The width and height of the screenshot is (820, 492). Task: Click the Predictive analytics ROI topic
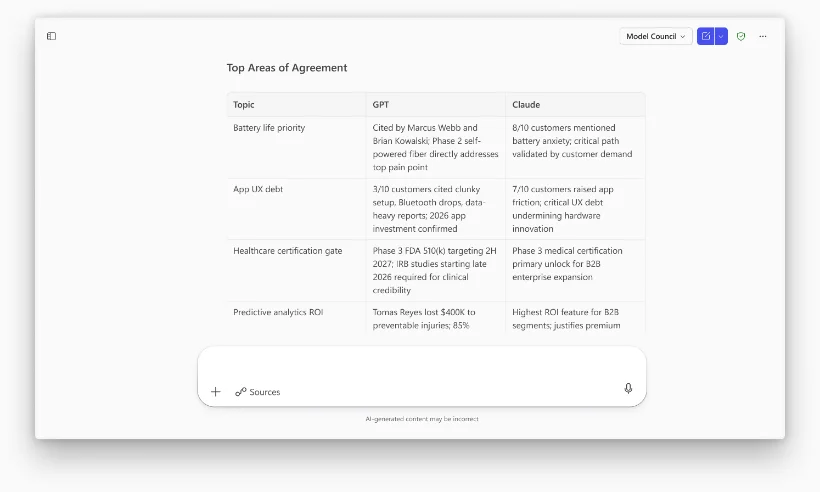278,312
